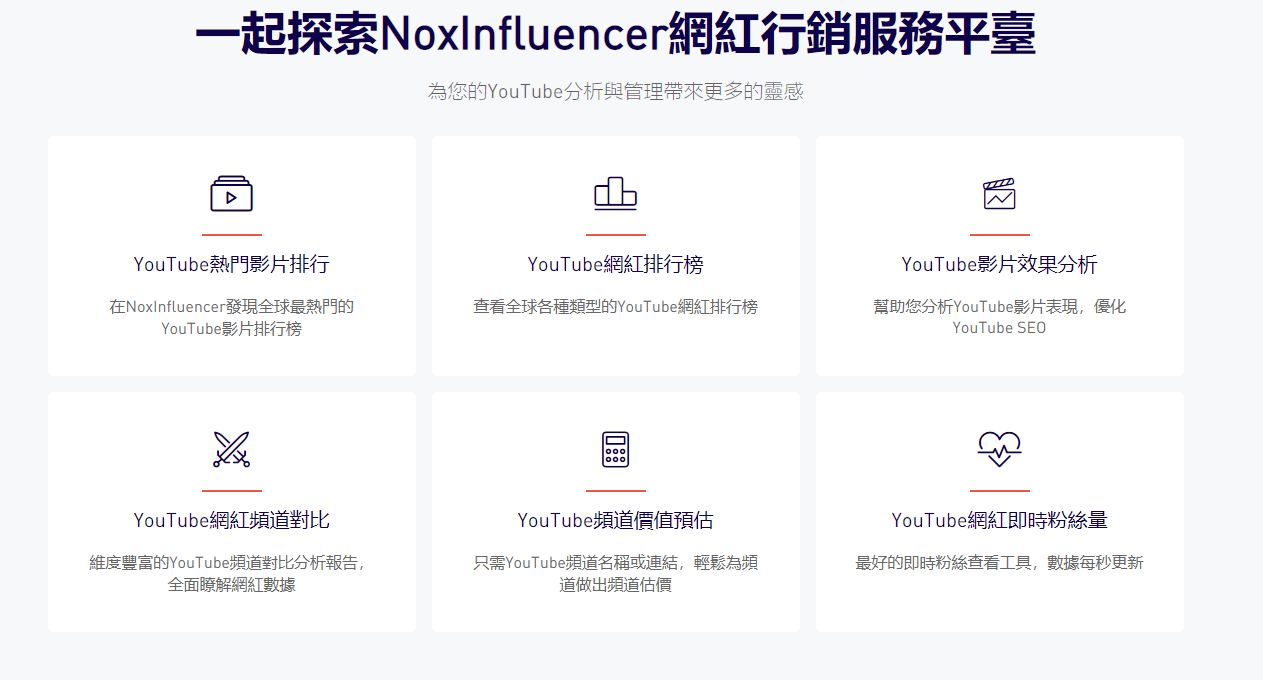
Task: Click the heartbeat icon for YouTube網紅即時粉絲量
Action: coord(999,450)
